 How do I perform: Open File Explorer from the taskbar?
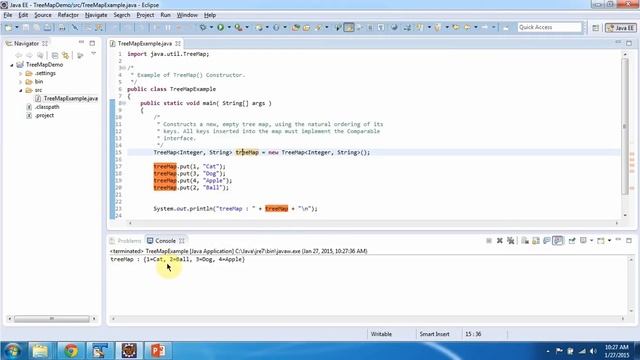(40, 351)
